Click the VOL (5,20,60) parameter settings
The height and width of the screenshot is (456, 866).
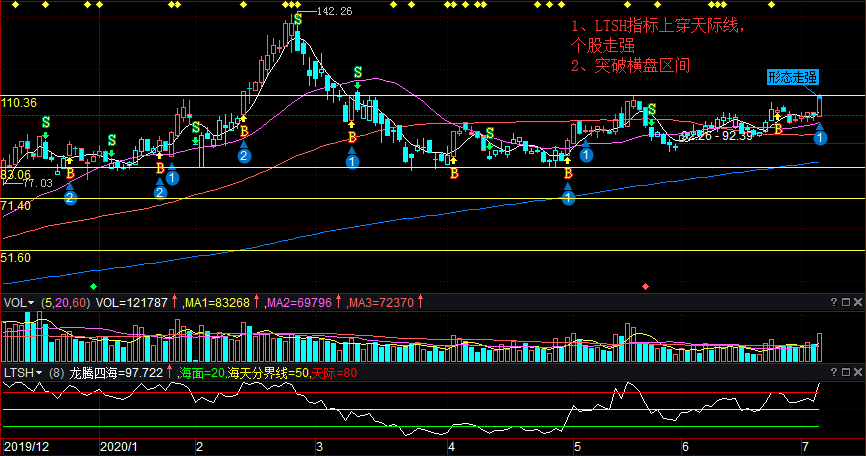[64, 302]
